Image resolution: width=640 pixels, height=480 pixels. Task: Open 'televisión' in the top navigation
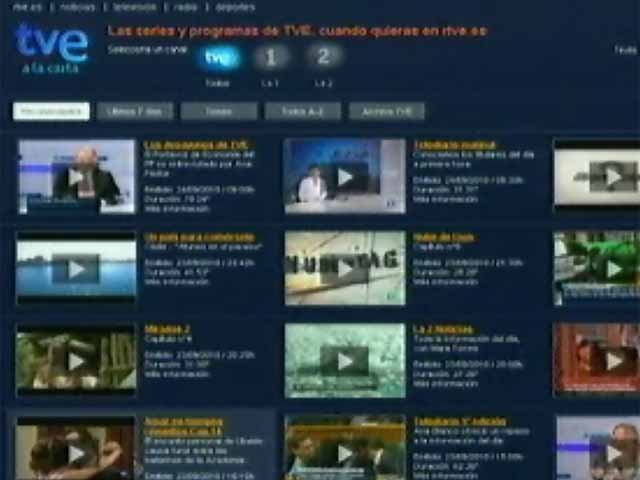coord(134,6)
